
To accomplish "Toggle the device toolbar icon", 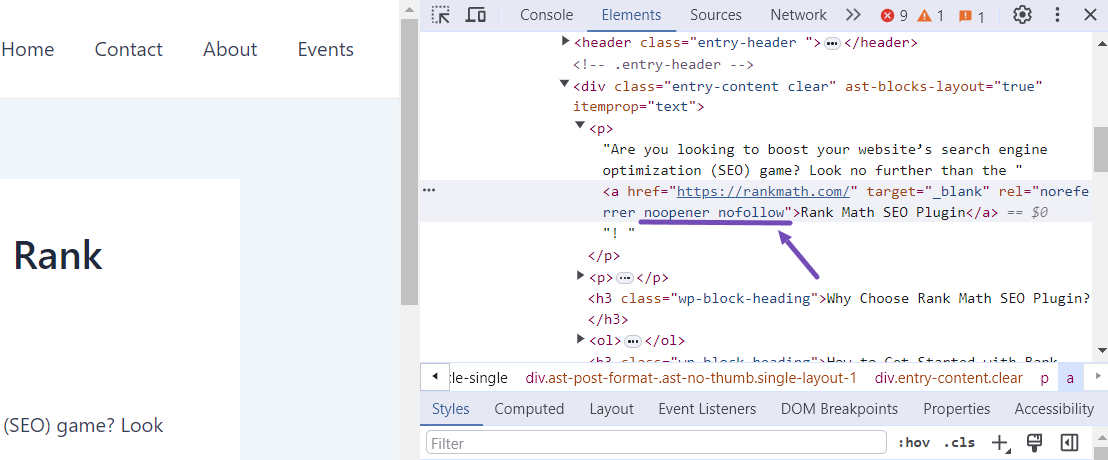I will (x=477, y=15).
